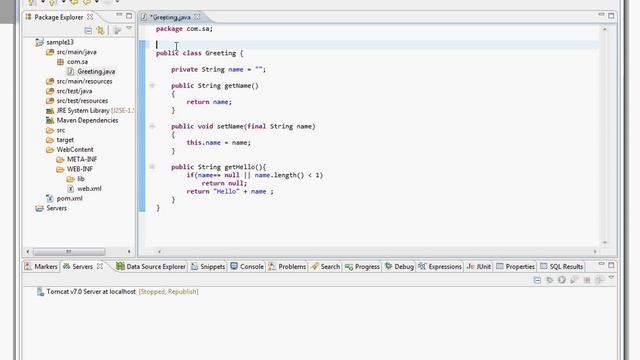Click the Stop server icon
Screen dimensions: 640x360
point(587,280)
